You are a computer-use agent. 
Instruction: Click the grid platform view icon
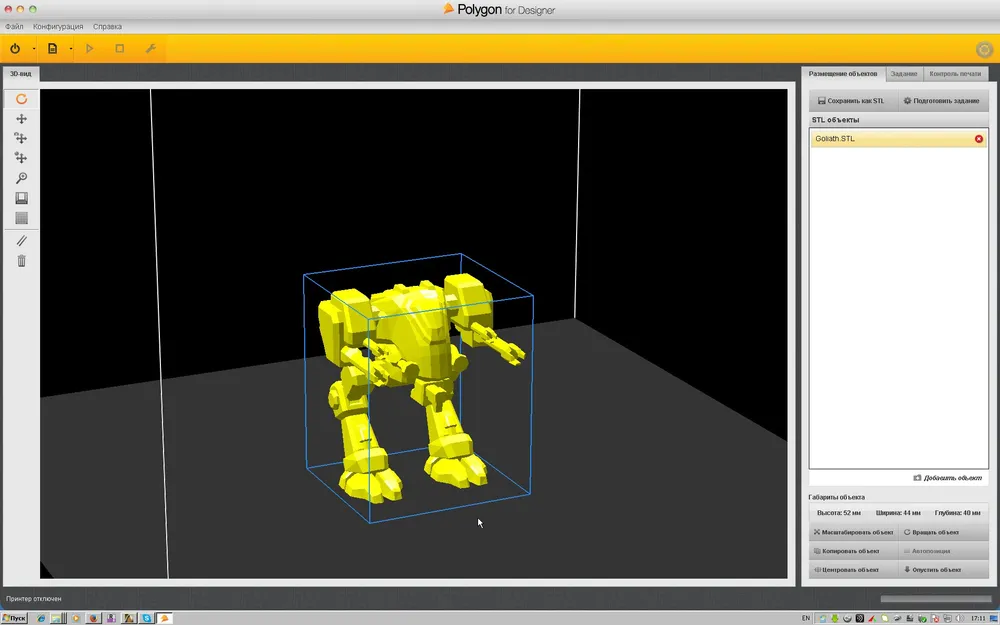pos(21,218)
